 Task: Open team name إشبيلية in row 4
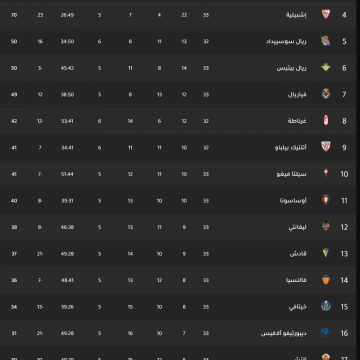pos(296,15)
